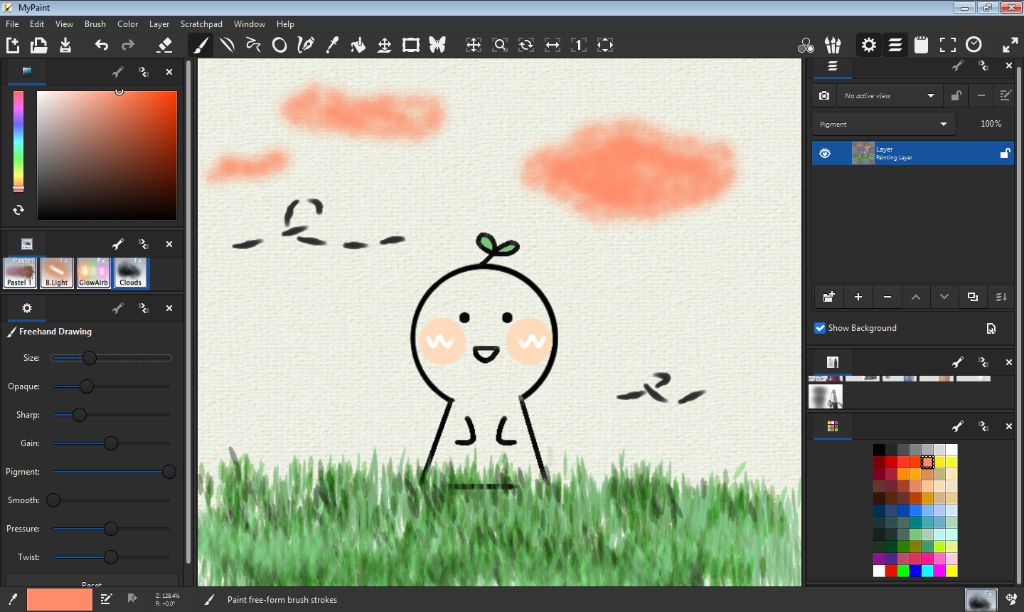Close the color selector panel
The height and width of the screenshot is (612, 1024).
click(x=169, y=72)
